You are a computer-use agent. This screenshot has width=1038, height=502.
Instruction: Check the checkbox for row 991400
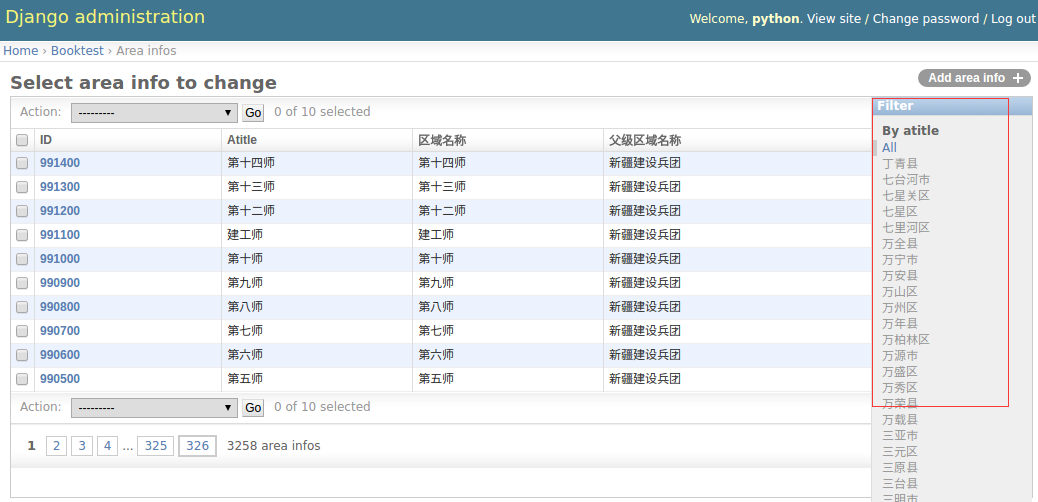point(22,163)
